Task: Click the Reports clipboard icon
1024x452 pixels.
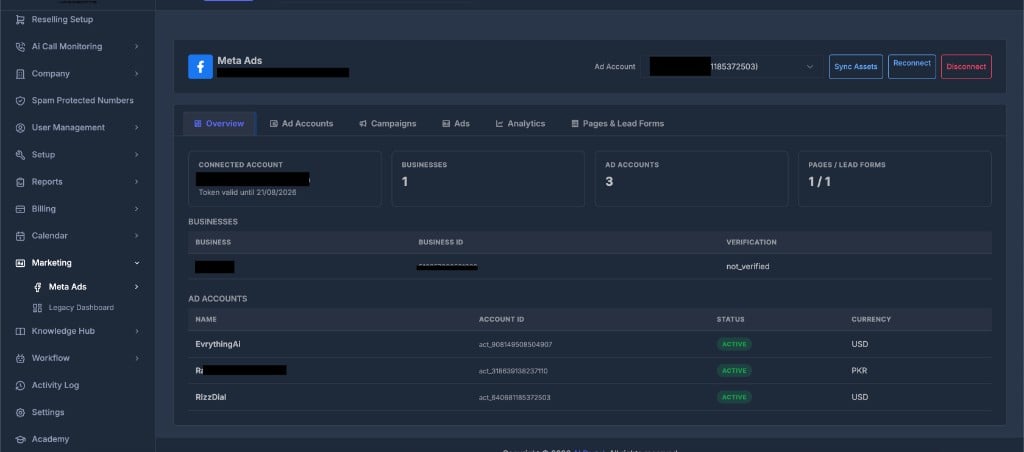Action: 20,182
